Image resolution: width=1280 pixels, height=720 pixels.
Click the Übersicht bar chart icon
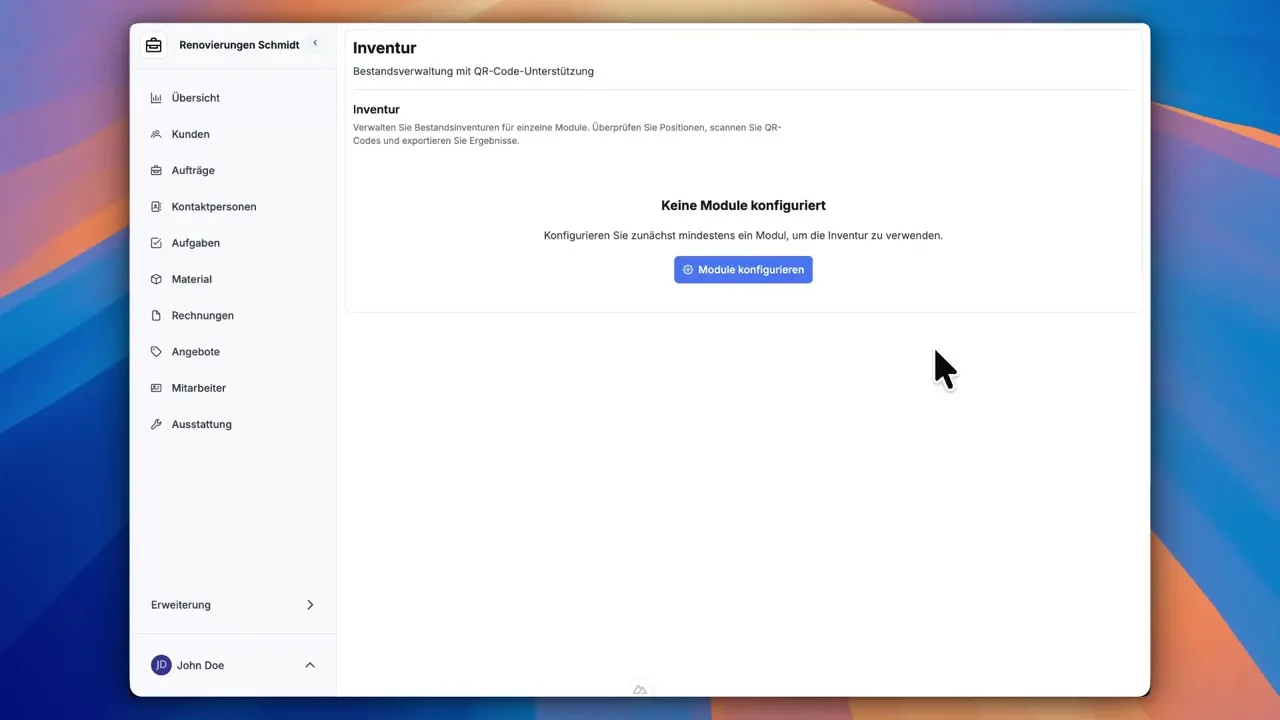click(x=156, y=98)
